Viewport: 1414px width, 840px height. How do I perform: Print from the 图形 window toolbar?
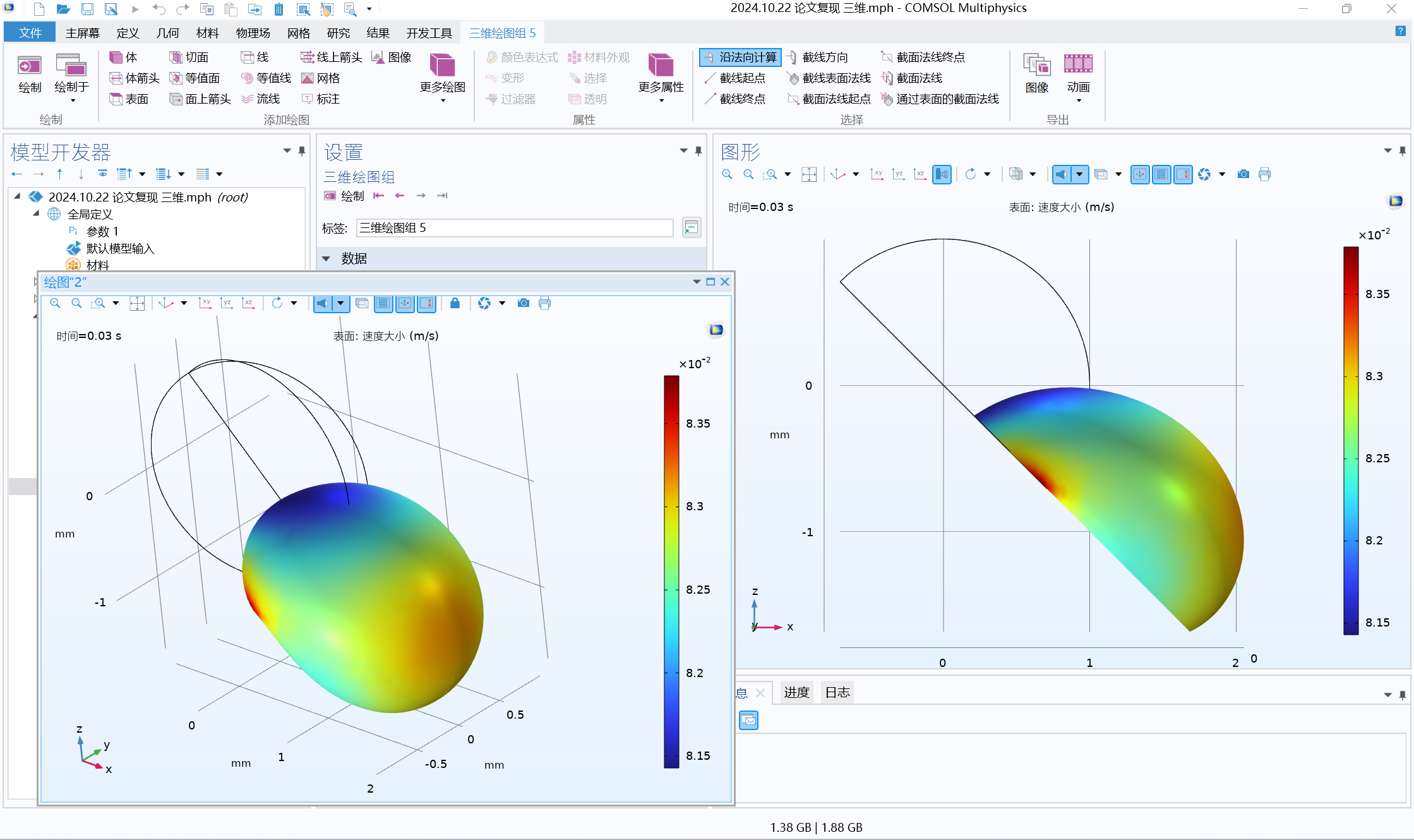1264,174
